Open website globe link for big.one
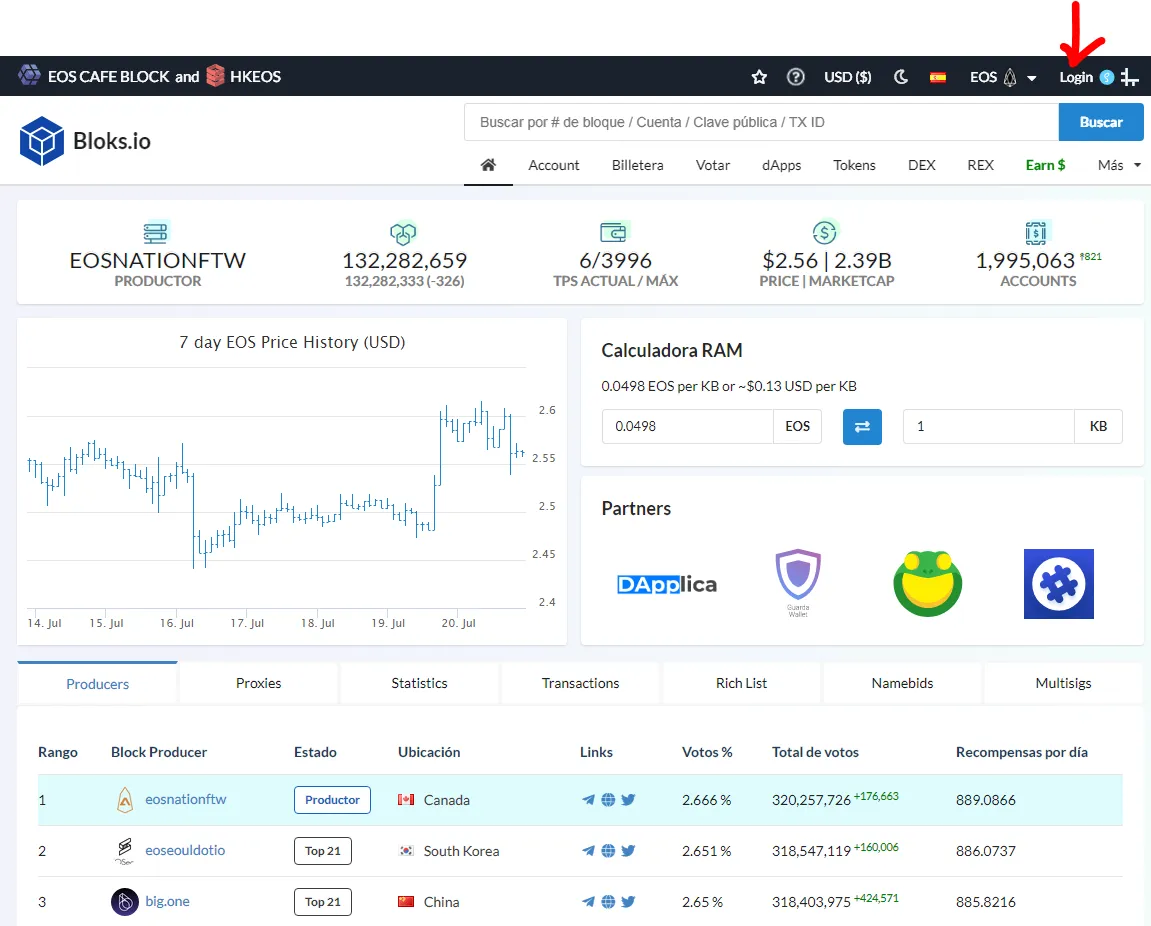Screen dimensions: 1151x926 [608, 902]
